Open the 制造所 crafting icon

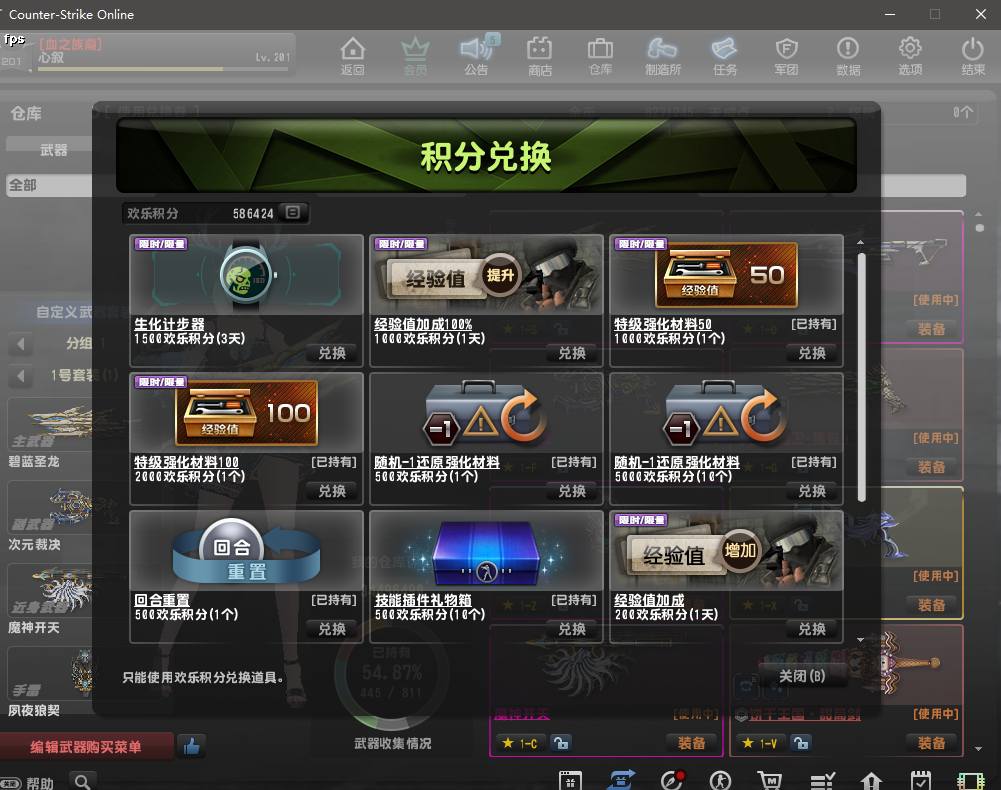tap(663, 56)
